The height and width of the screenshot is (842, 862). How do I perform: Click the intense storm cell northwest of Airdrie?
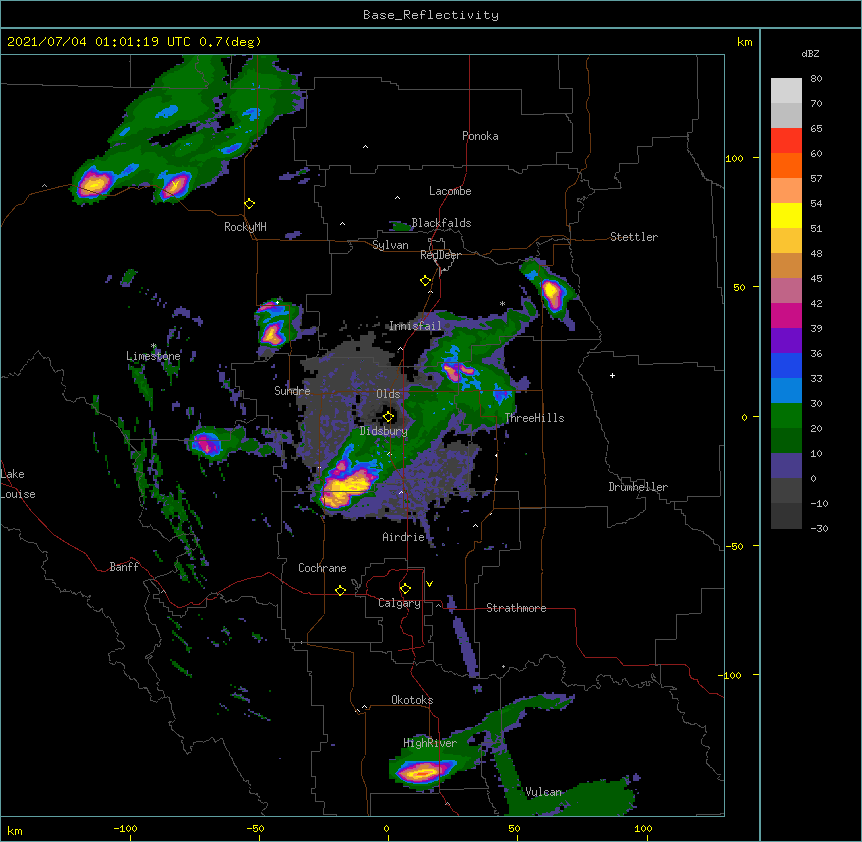tap(347, 486)
